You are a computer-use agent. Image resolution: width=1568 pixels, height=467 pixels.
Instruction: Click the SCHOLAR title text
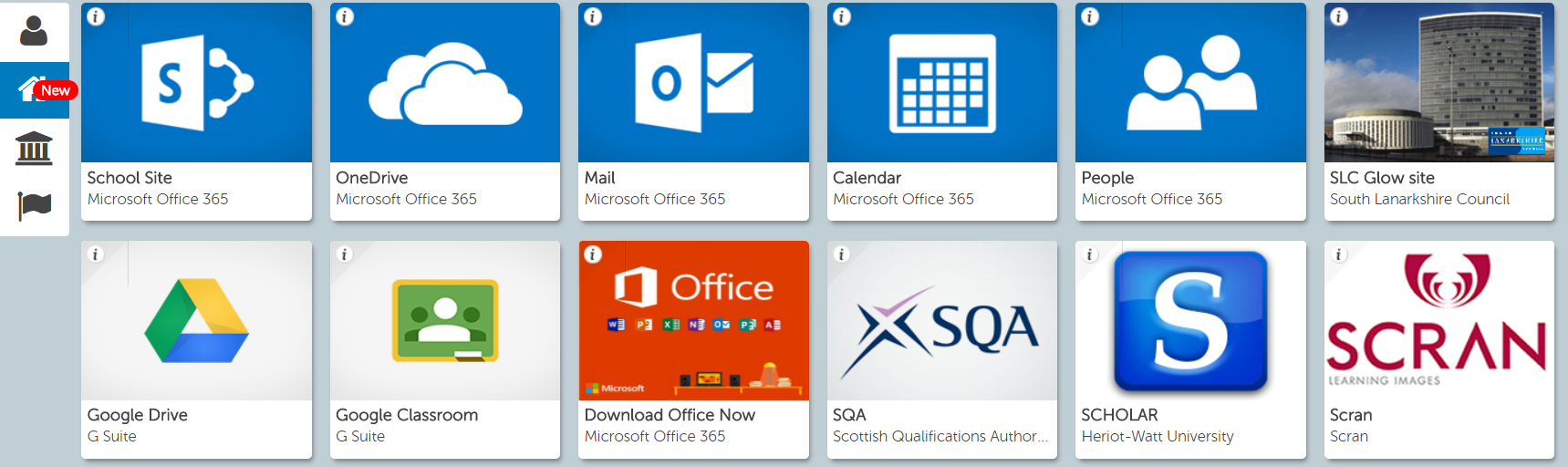point(1119,415)
